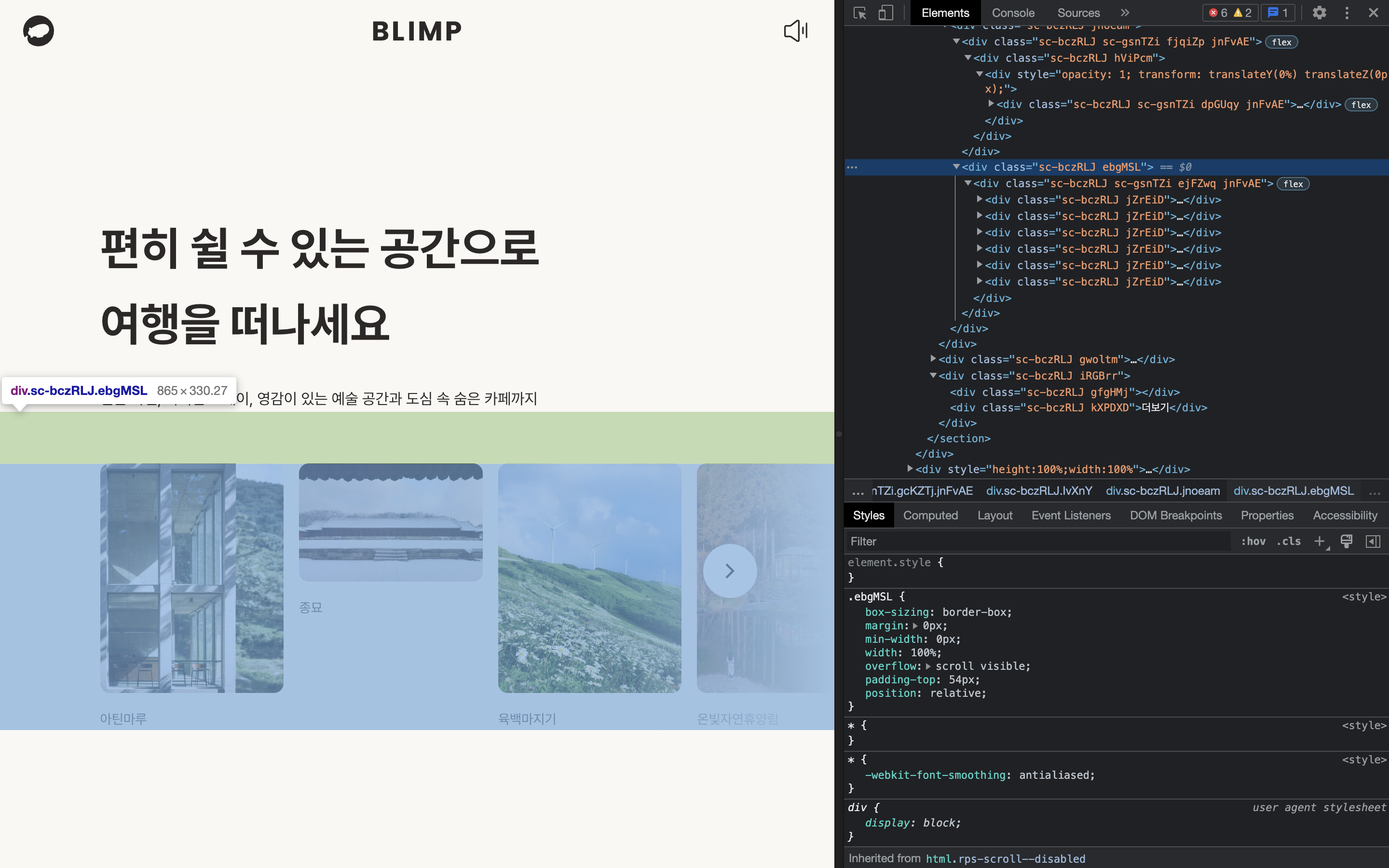The image size is (1389, 868).
Task: Click the Styles filter input field
Action: (x=1038, y=542)
